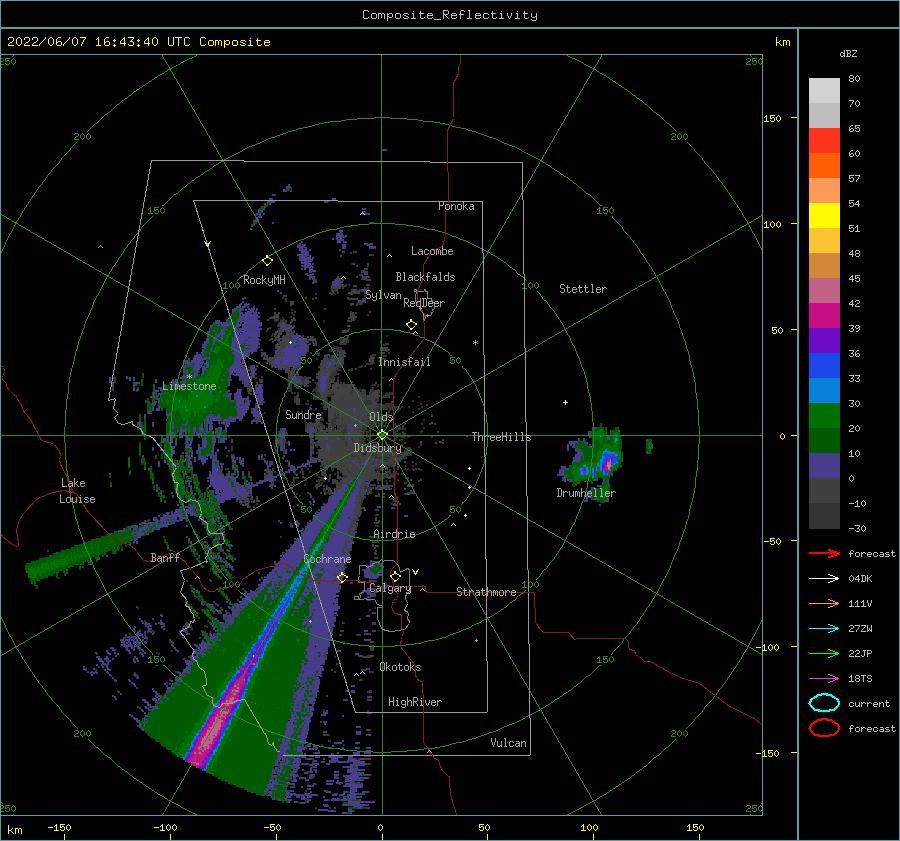Click the lightest grey swatch at scale top
900x841 pixels.
point(824,91)
